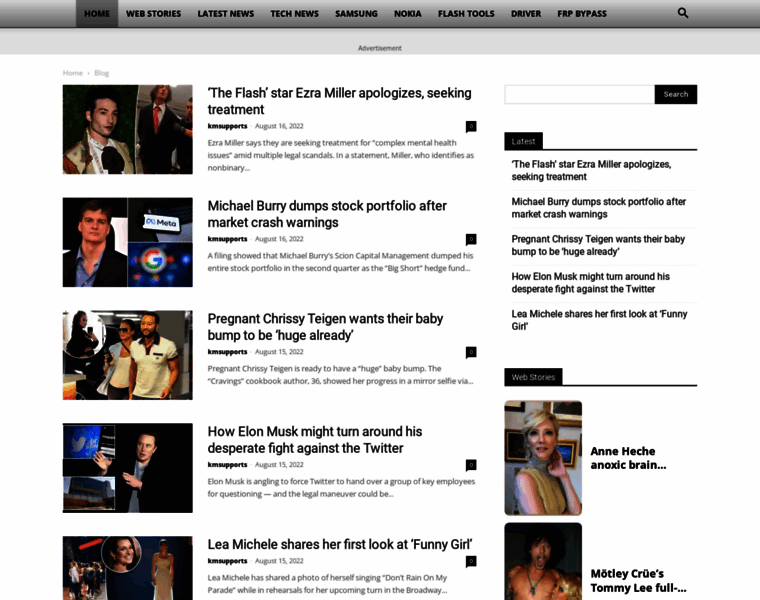The image size is (760, 600).
Task: Open main headline Pregnant Chrissy Teigen baby bump
Action: 325,327
